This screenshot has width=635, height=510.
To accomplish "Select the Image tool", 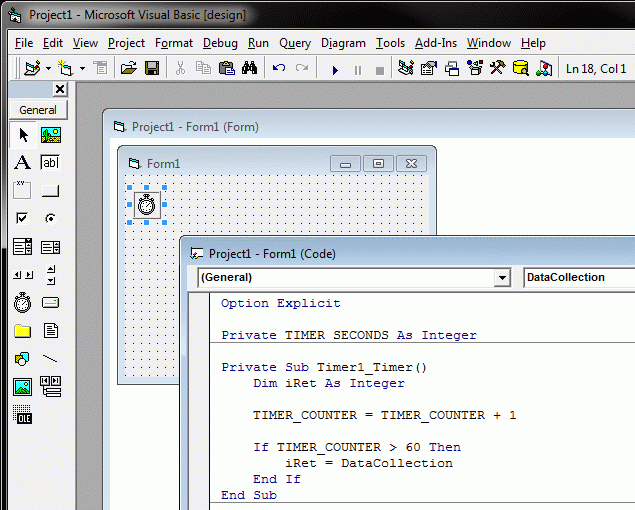I will [x=22, y=387].
